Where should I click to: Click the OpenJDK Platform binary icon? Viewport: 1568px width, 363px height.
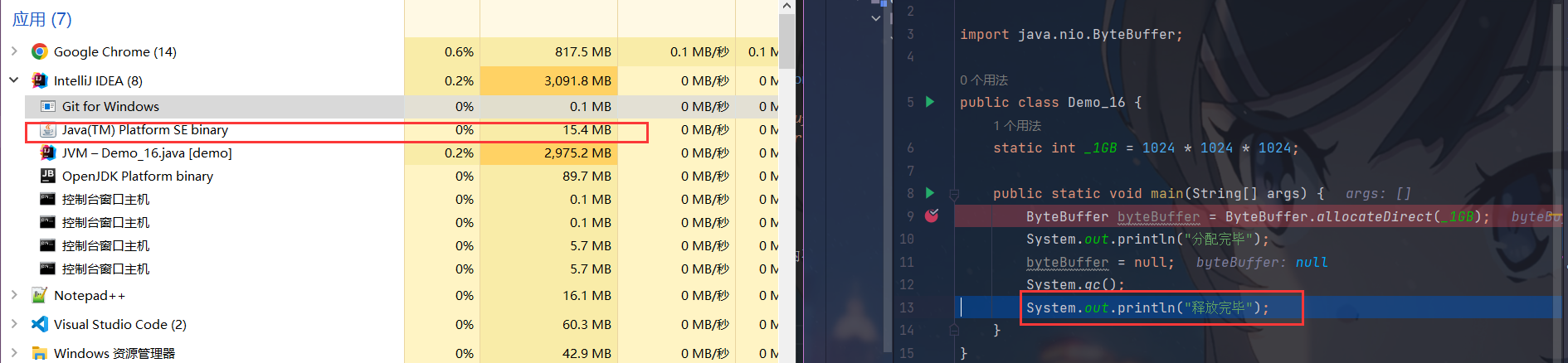48,176
